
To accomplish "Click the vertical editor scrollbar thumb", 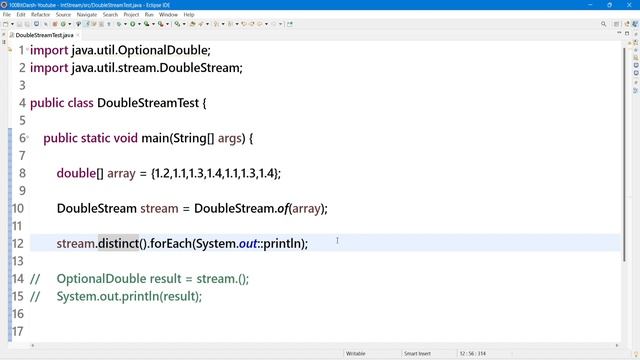I will pyautogui.click(x=624, y=154).
